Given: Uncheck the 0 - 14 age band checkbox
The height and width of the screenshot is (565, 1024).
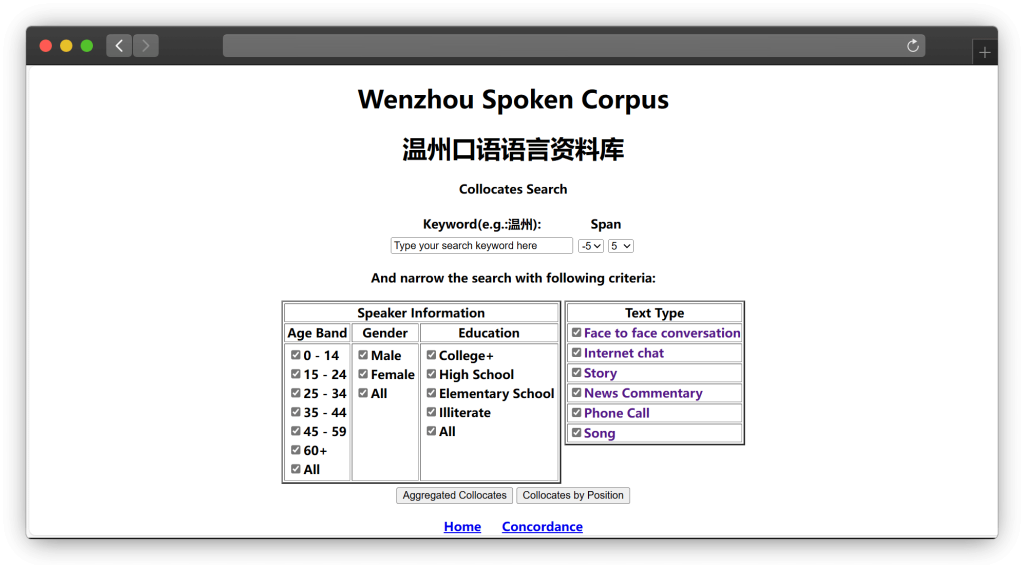Looking at the screenshot, I should coord(296,355).
